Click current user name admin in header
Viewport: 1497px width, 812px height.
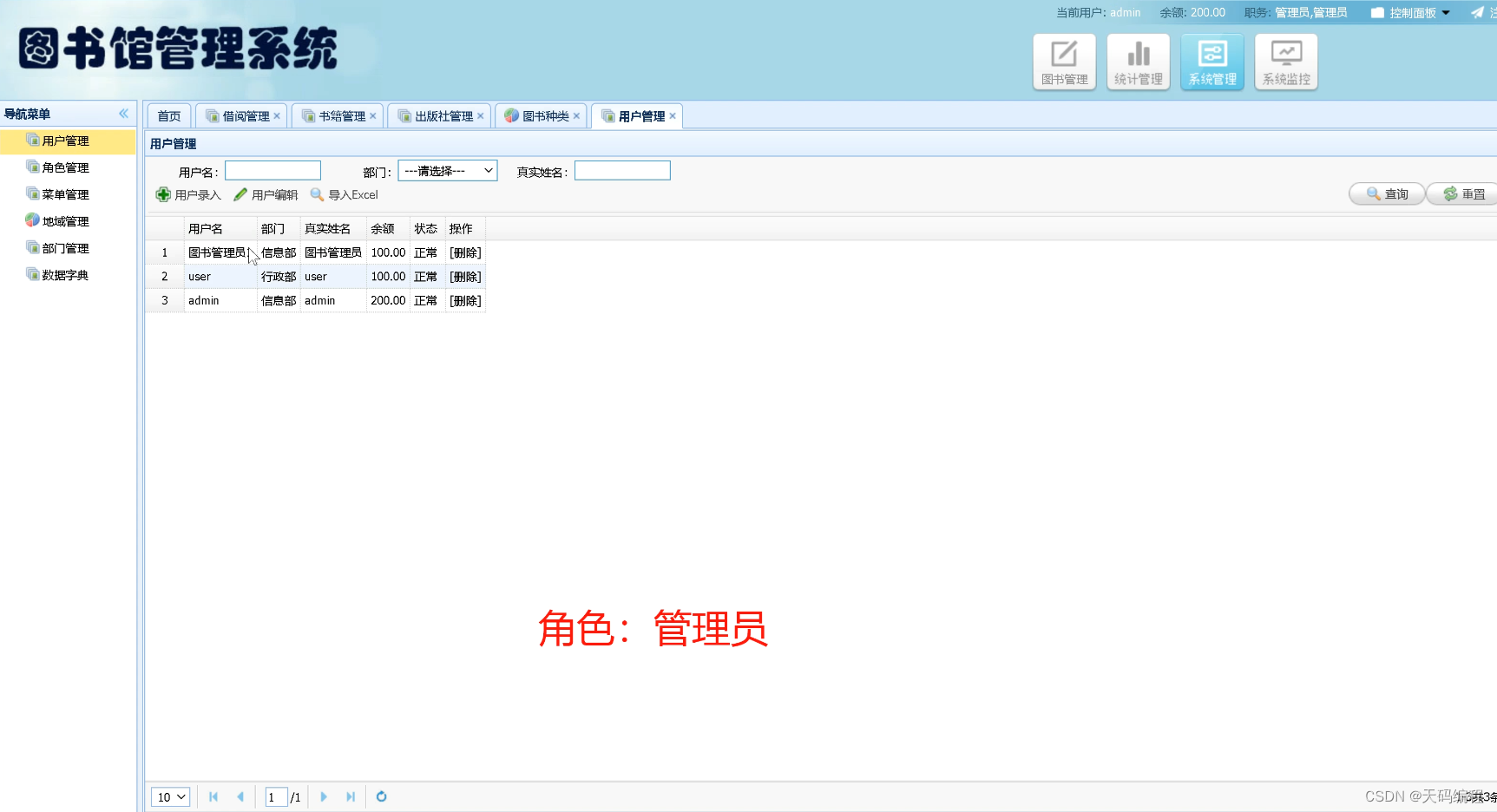pyautogui.click(x=1125, y=13)
